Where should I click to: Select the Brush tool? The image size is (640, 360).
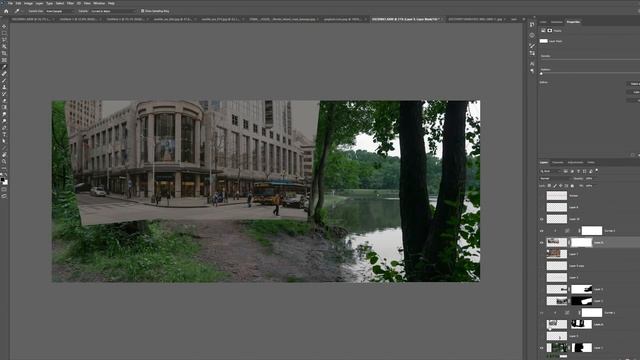click(x=4, y=80)
